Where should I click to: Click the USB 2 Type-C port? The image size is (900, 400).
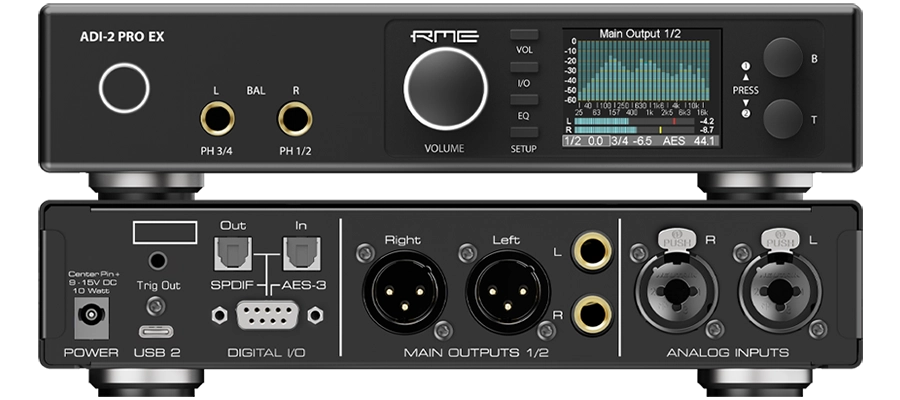tap(156, 332)
